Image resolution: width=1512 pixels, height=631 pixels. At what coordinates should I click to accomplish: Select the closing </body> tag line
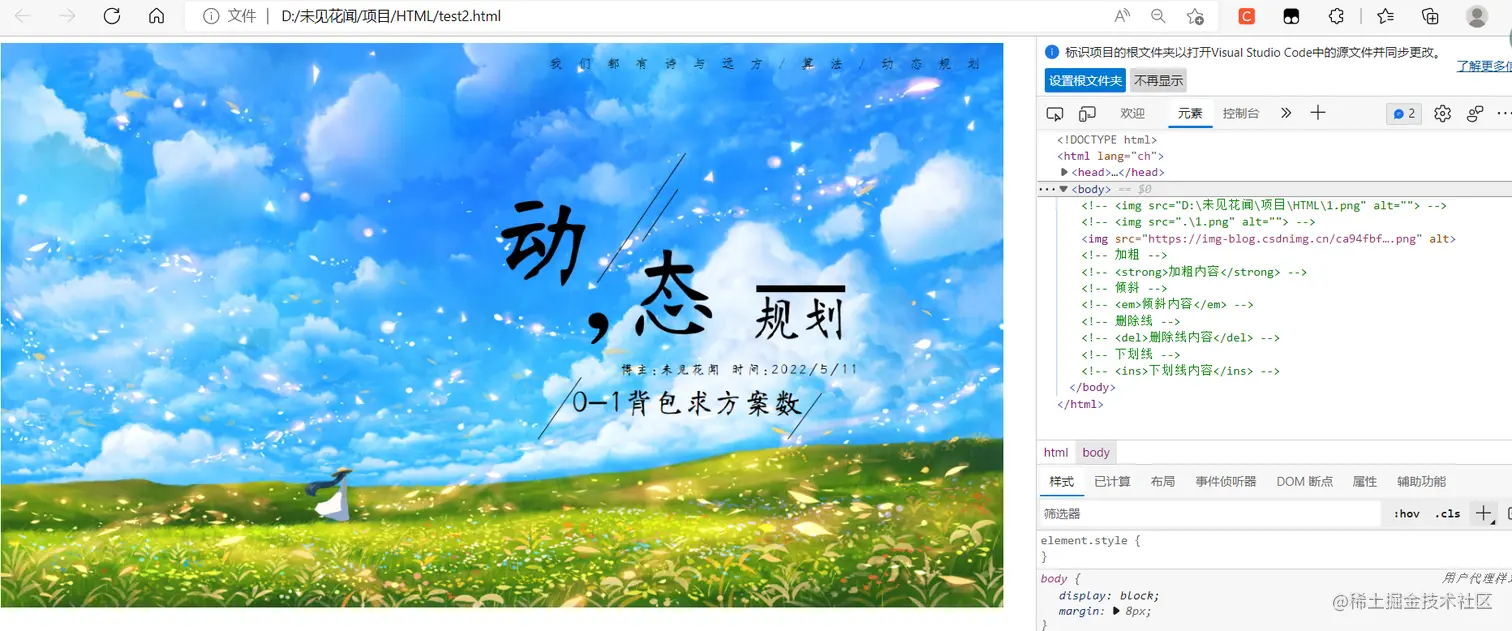click(x=1092, y=387)
